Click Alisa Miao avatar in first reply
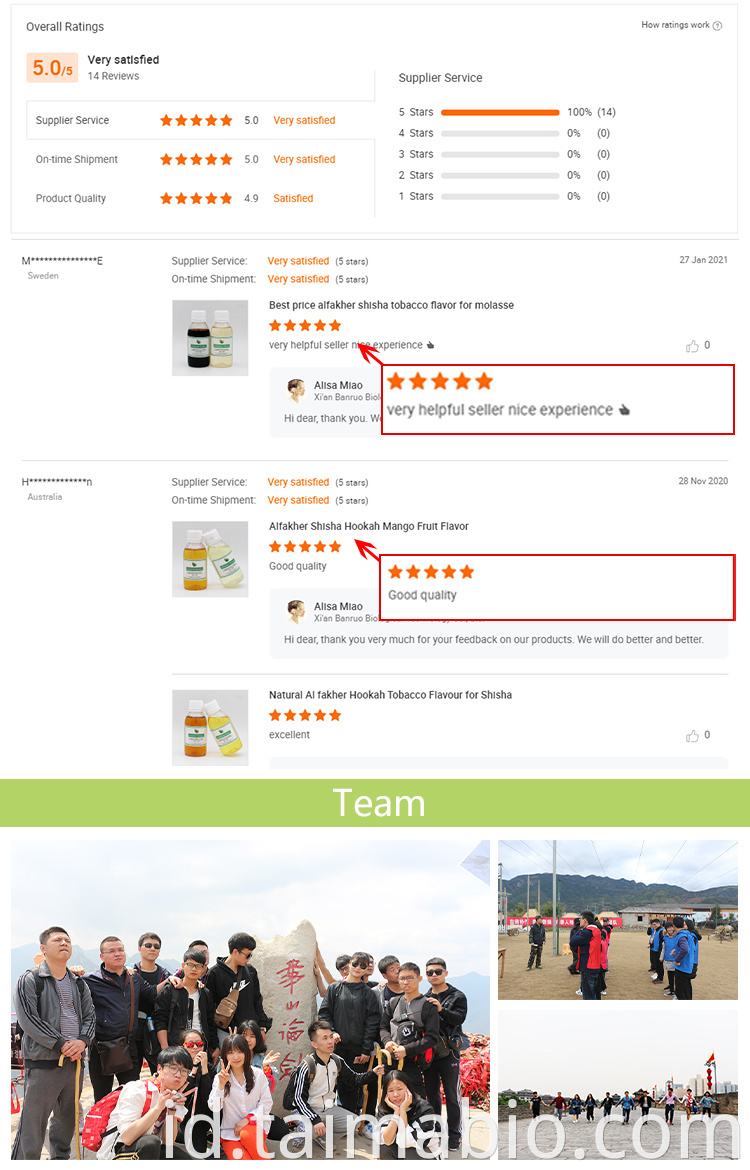Screen dimensions: 750x1170 (x=296, y=390)
